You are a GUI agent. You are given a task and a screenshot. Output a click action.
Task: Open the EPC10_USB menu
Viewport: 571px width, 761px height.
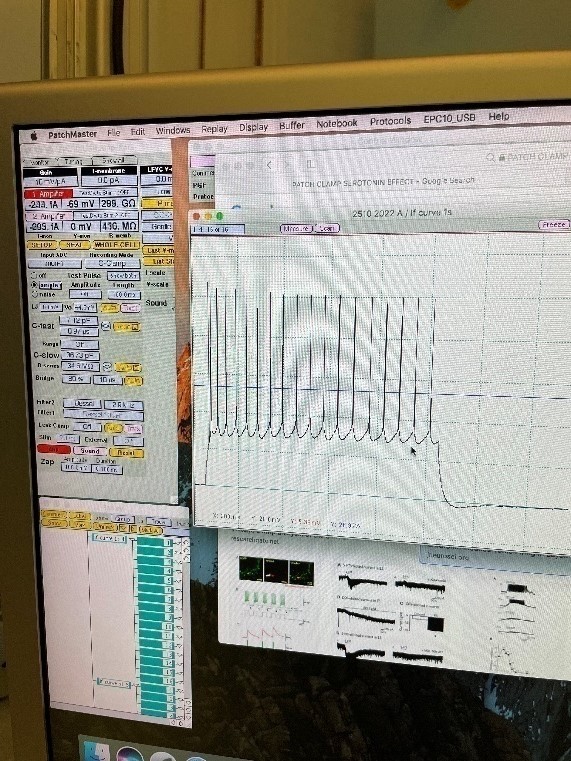pyautogui.click(x=449, y=119)
